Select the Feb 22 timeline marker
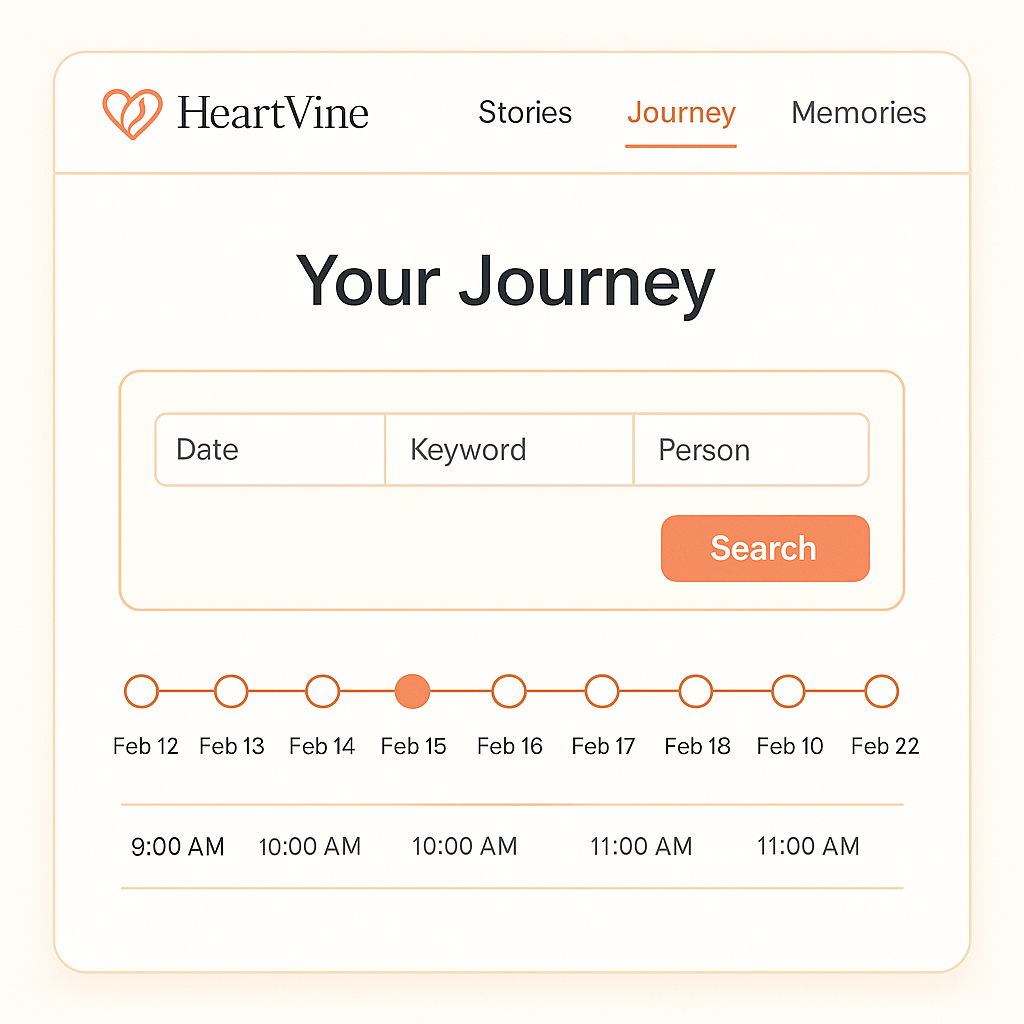 pyautogui.click(x=882, y=690)
